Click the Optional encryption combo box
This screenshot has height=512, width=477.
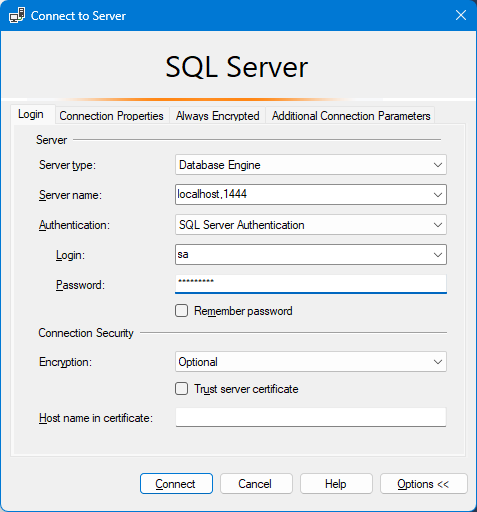tap(311, 362)
